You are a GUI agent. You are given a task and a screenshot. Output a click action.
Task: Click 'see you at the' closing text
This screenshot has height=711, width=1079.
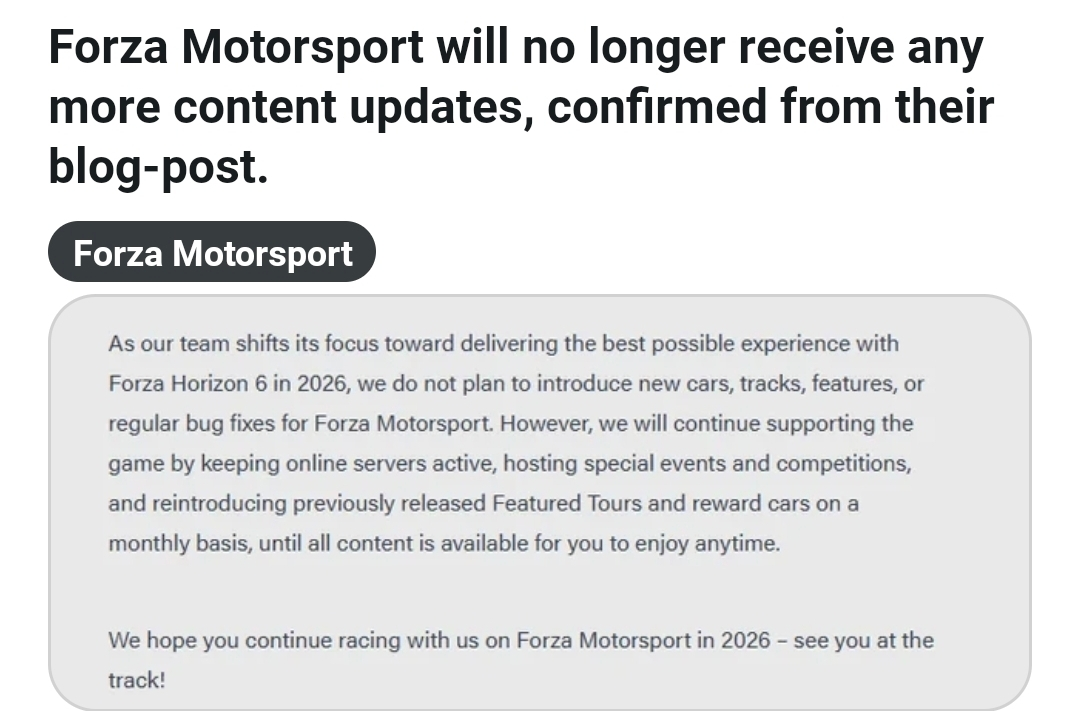[864, 640]
